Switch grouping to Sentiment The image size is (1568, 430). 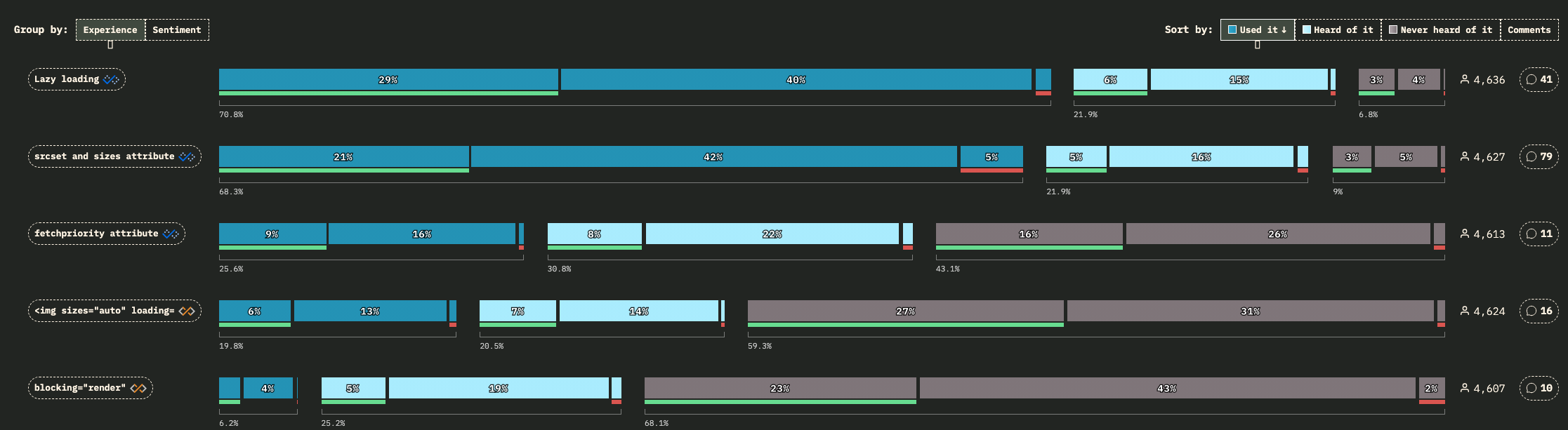[x=177, y=29]
